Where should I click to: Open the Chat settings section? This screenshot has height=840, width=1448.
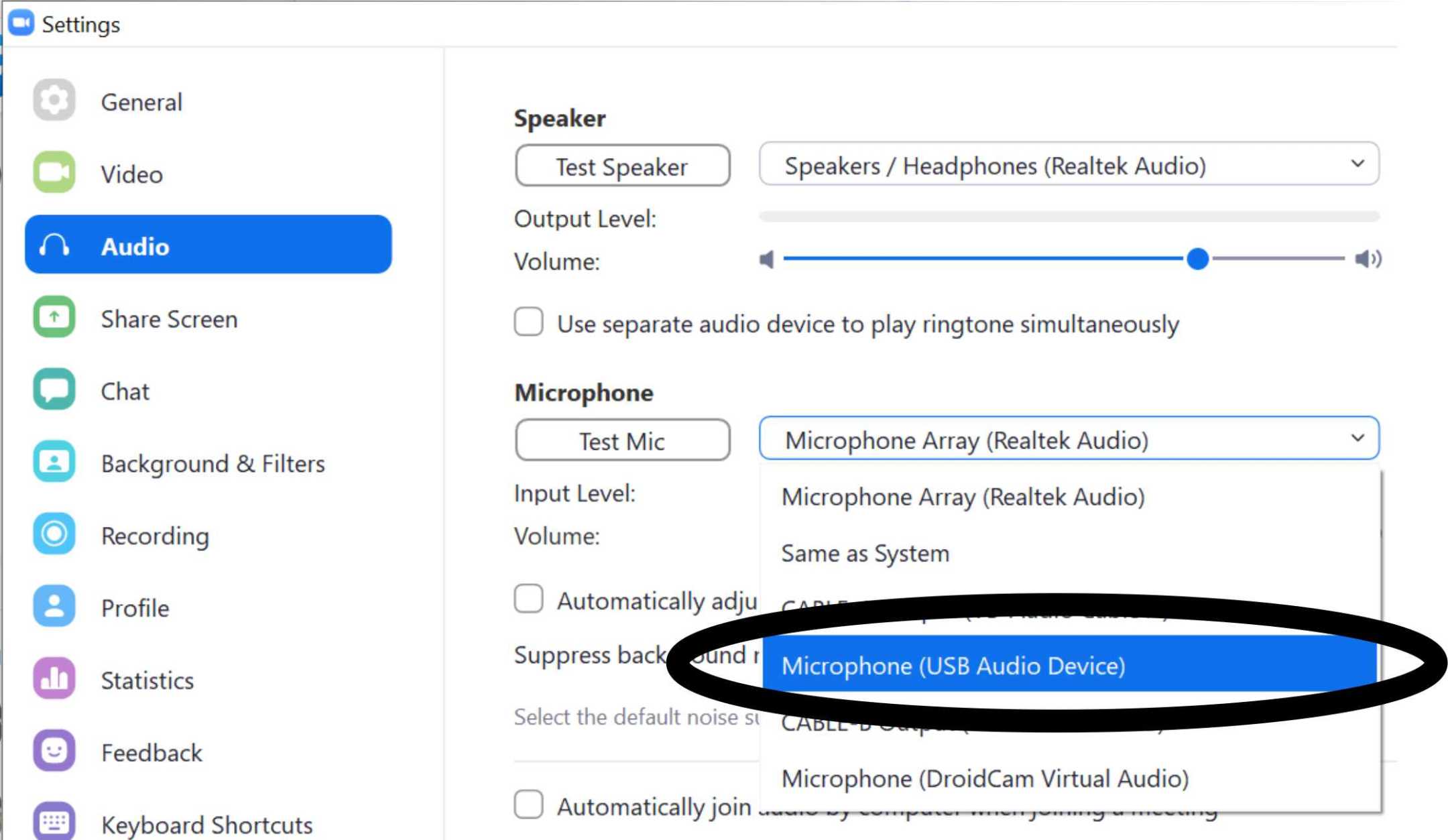125,391
